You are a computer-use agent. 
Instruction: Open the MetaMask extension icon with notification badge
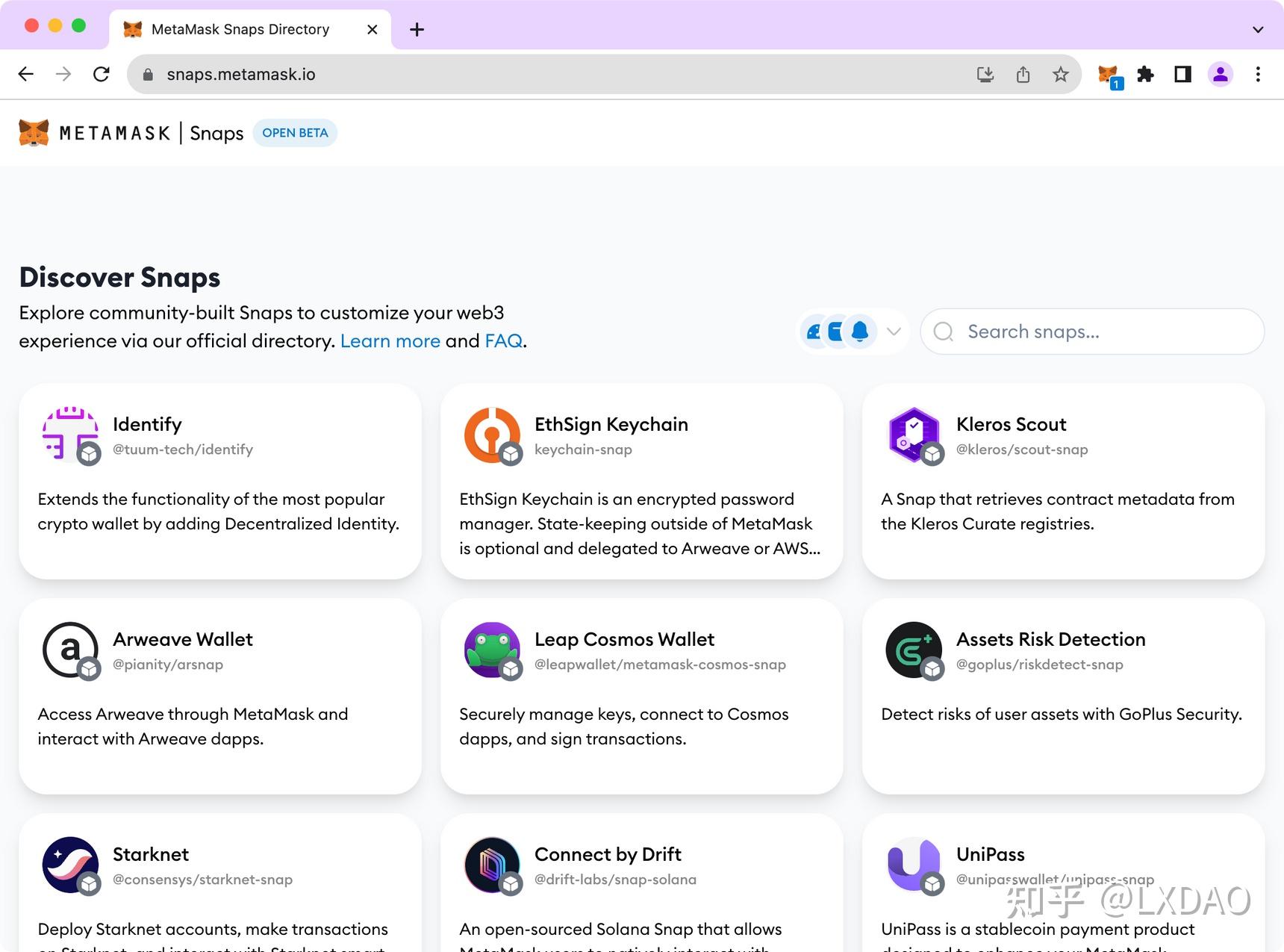point(1107,74)
